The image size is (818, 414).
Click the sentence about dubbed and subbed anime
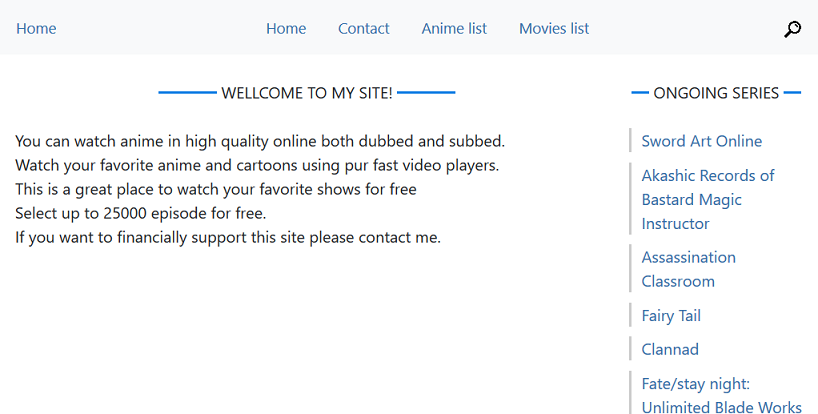click(x=260, y=141)
